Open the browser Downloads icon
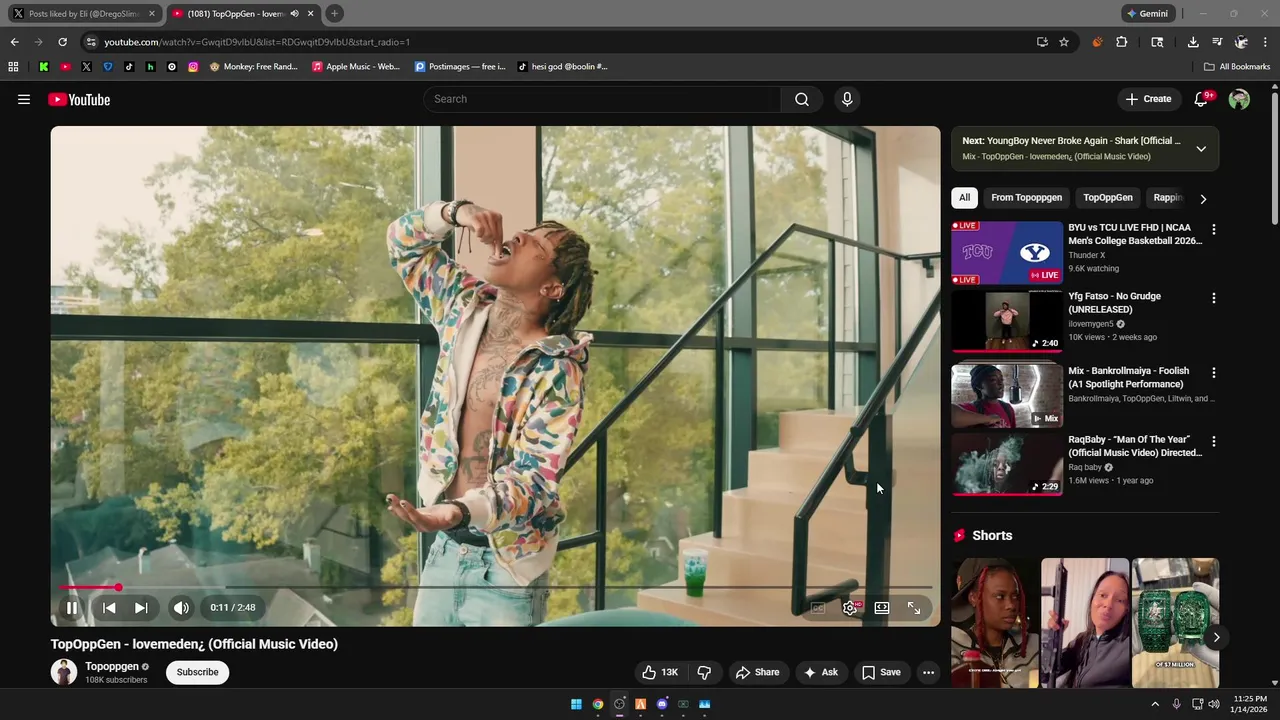This screenshot has width=1280, height=720. coord(1193,42)
